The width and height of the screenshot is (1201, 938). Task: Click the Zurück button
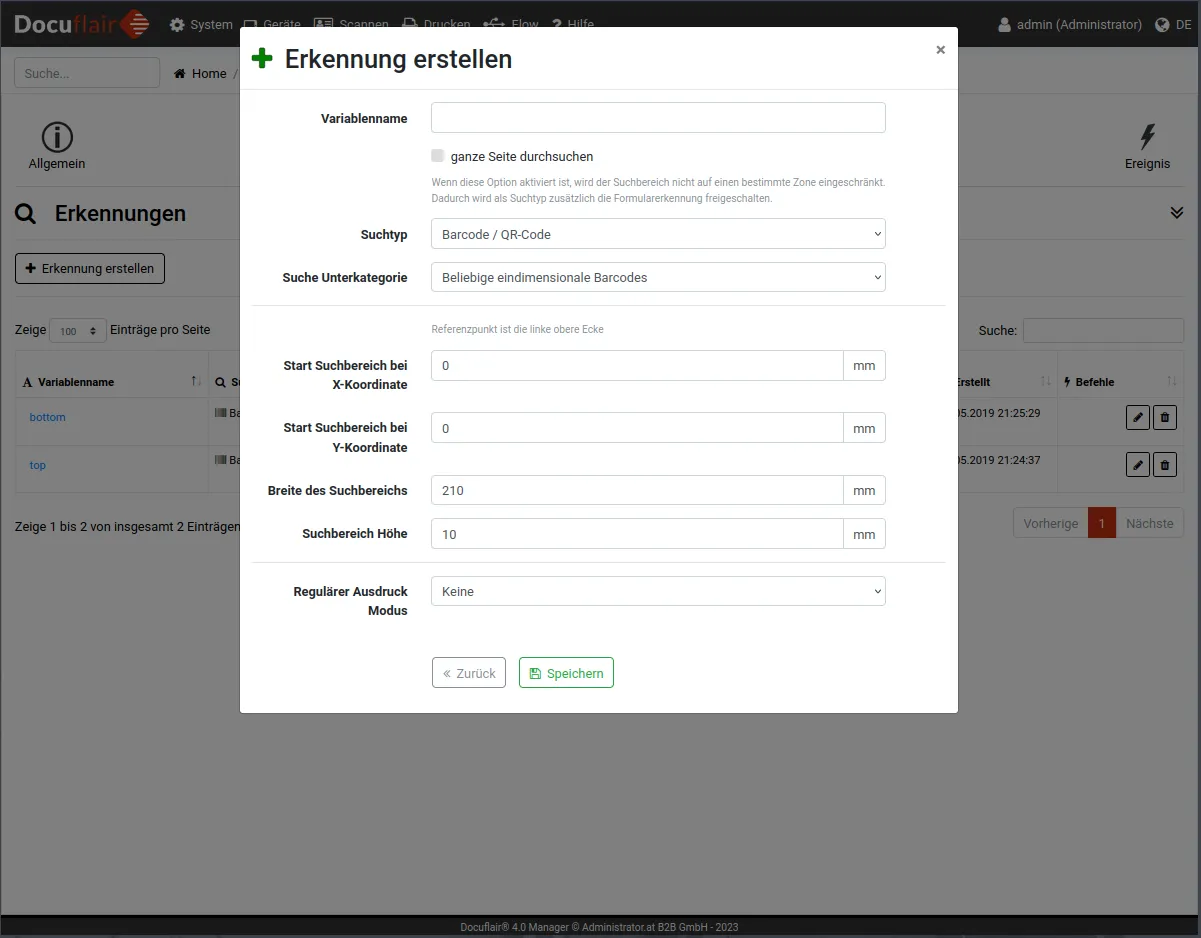[x=469, y=673]
